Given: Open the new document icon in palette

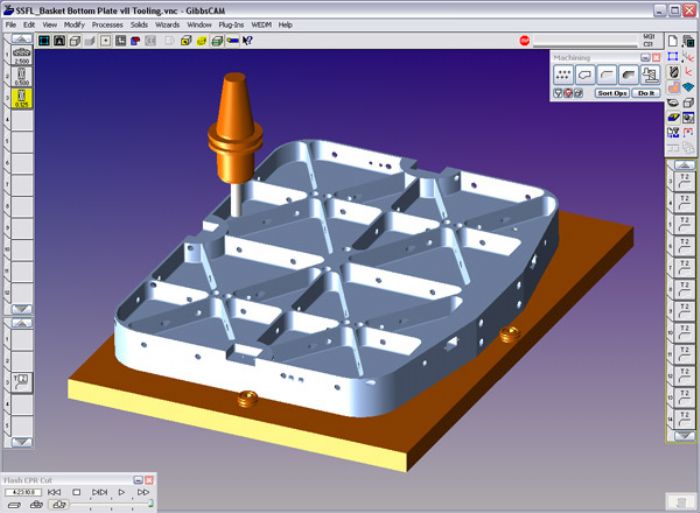Looking at the screenshot, I should click(x=673, y=41).
